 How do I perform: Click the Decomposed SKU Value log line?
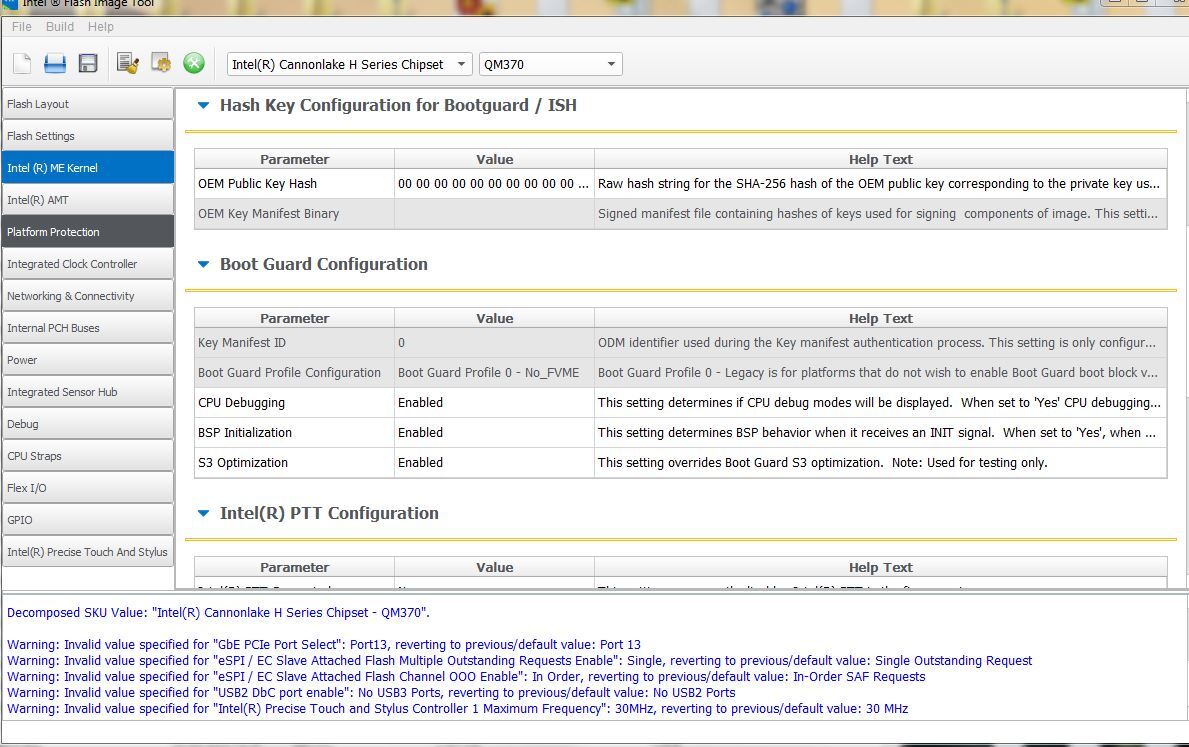tap(218, 613)
